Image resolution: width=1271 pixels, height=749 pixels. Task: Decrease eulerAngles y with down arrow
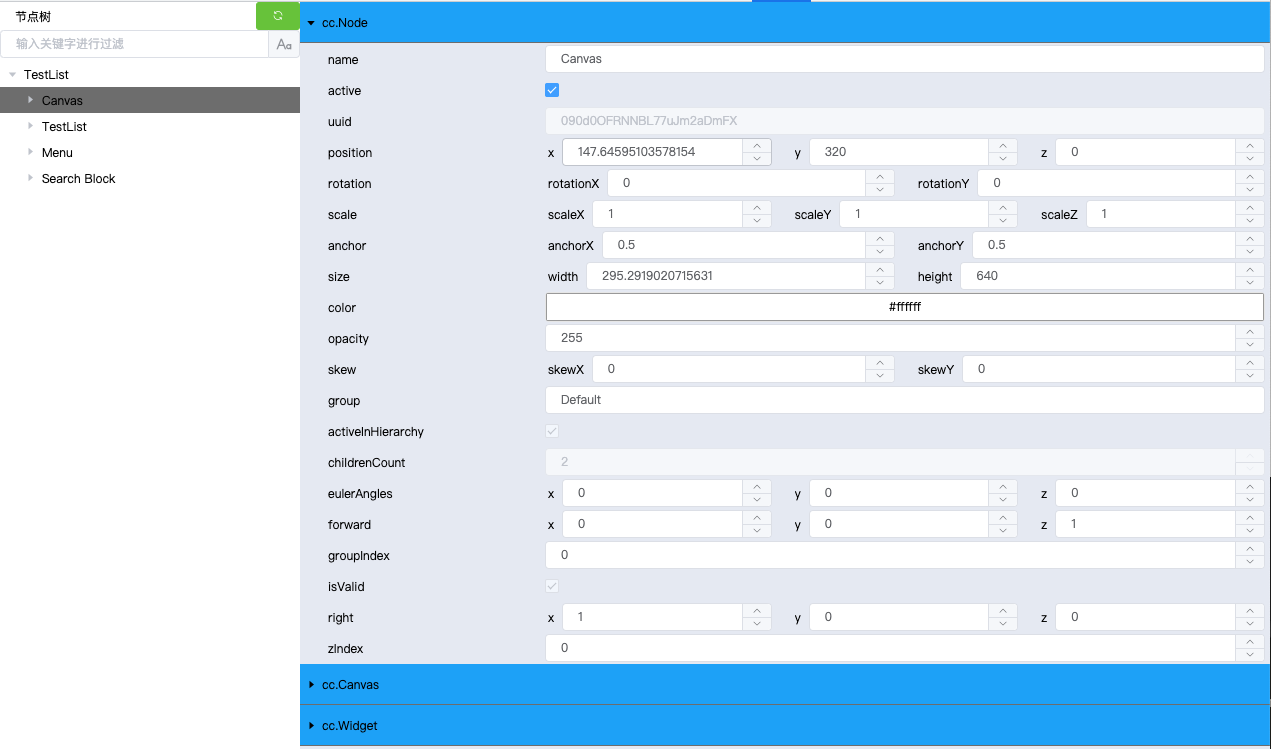click(1003, 499)
